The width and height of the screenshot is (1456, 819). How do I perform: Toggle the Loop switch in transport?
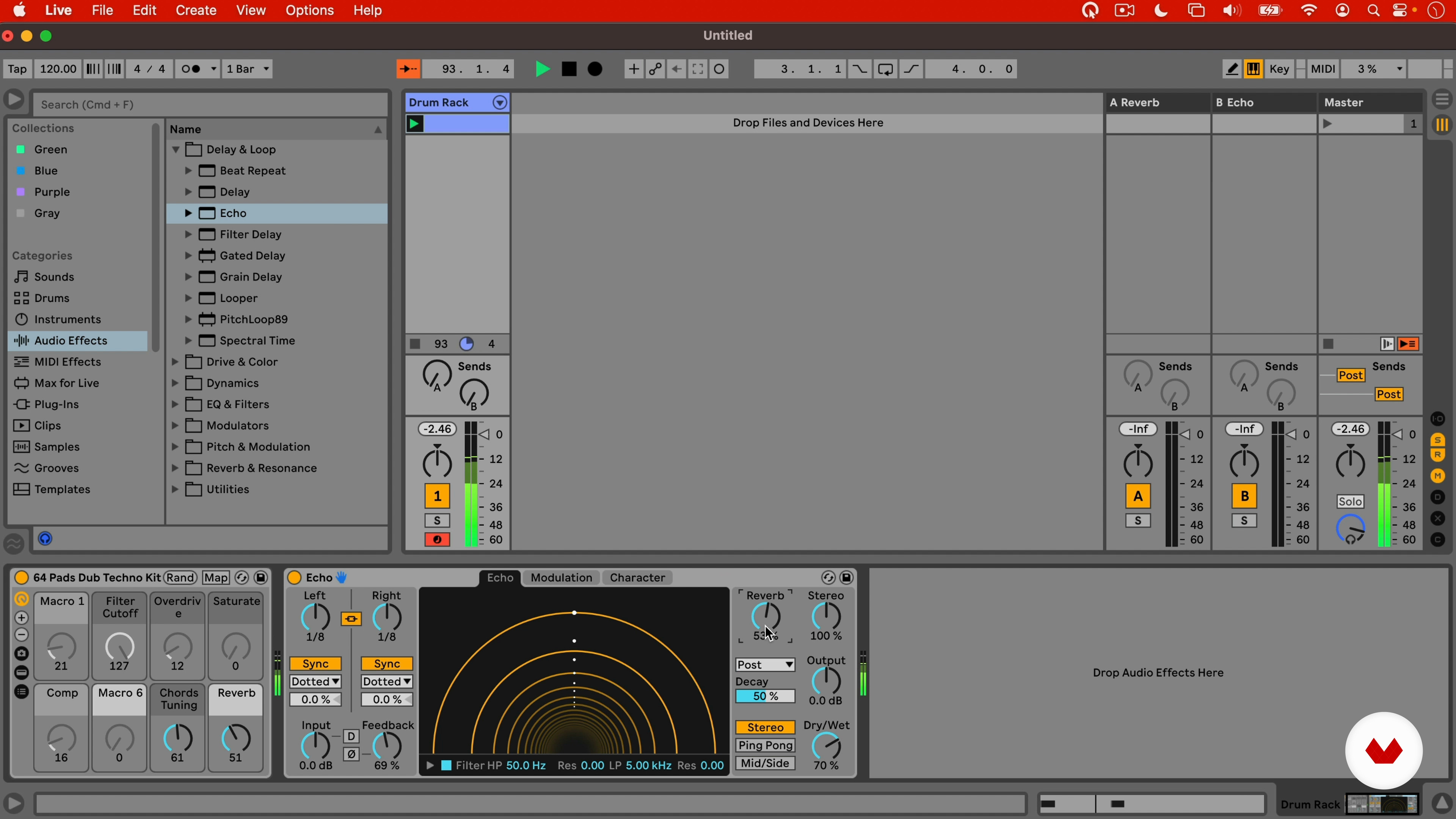tap(886, 69)
